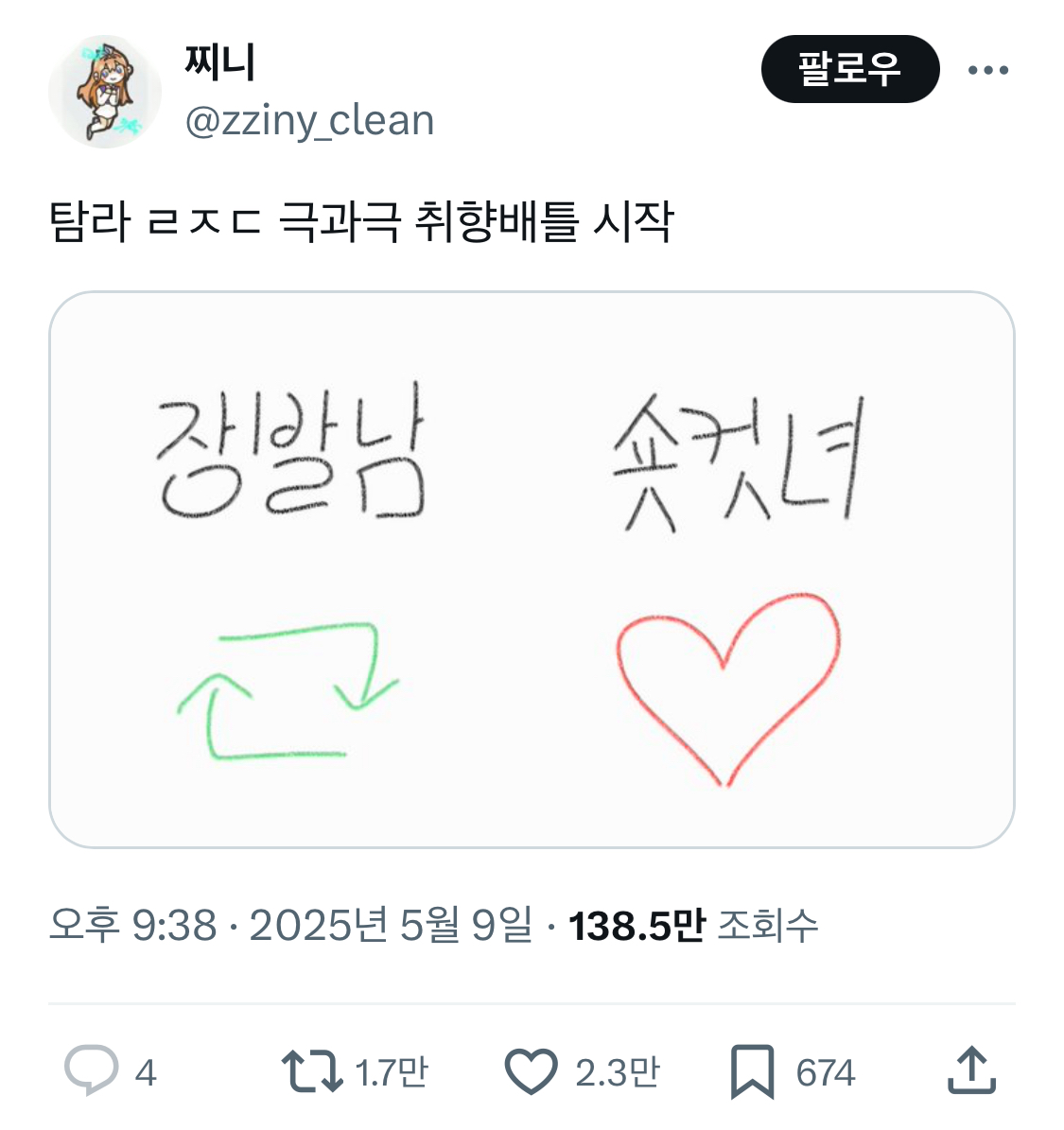Image resolution: width=1064 pixels, height=1130 pixels.
Task: Click the 138.5만 조회수 view count
Action: (692, 925)
